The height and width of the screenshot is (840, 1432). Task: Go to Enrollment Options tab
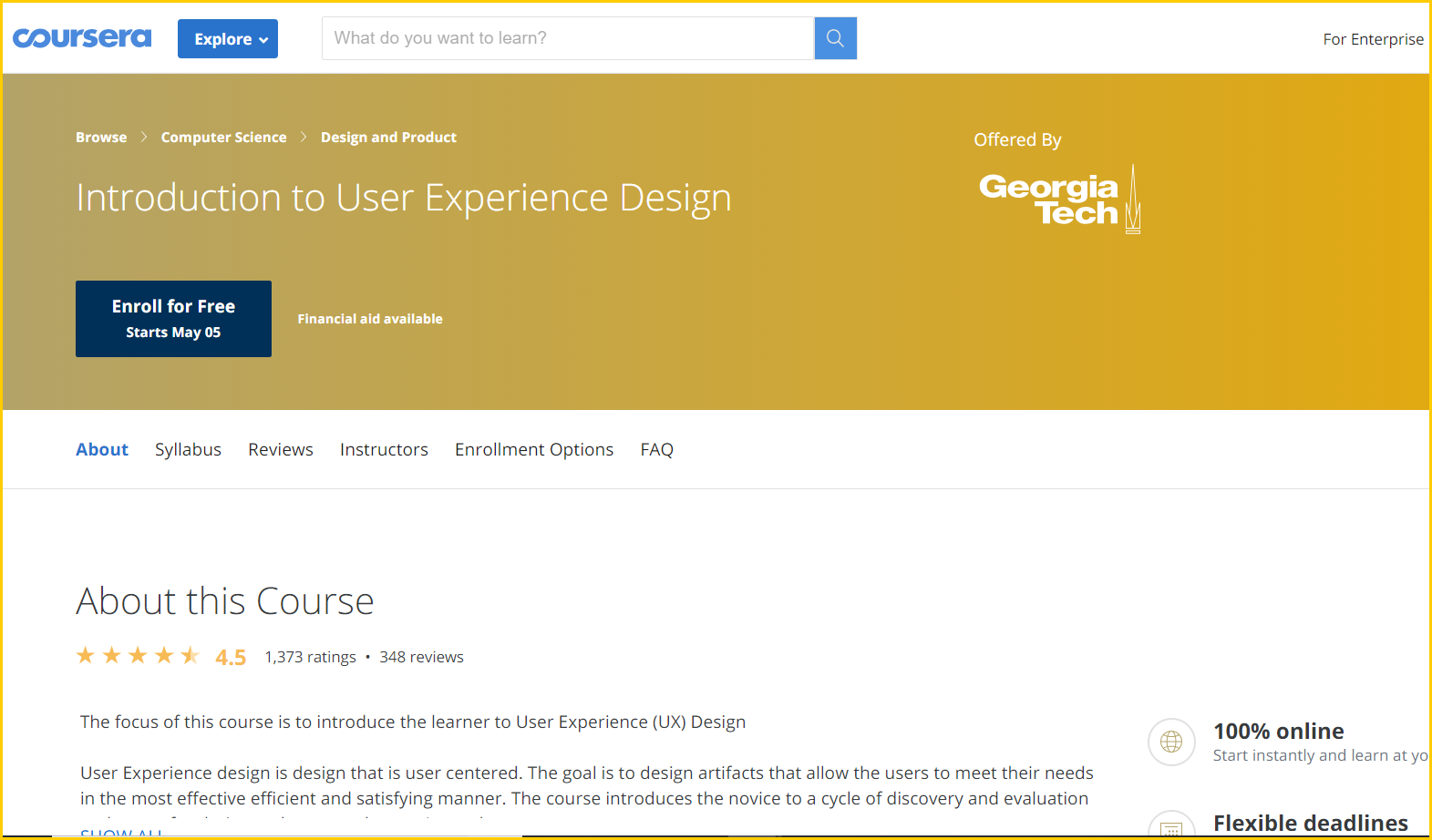pos(534,449)
